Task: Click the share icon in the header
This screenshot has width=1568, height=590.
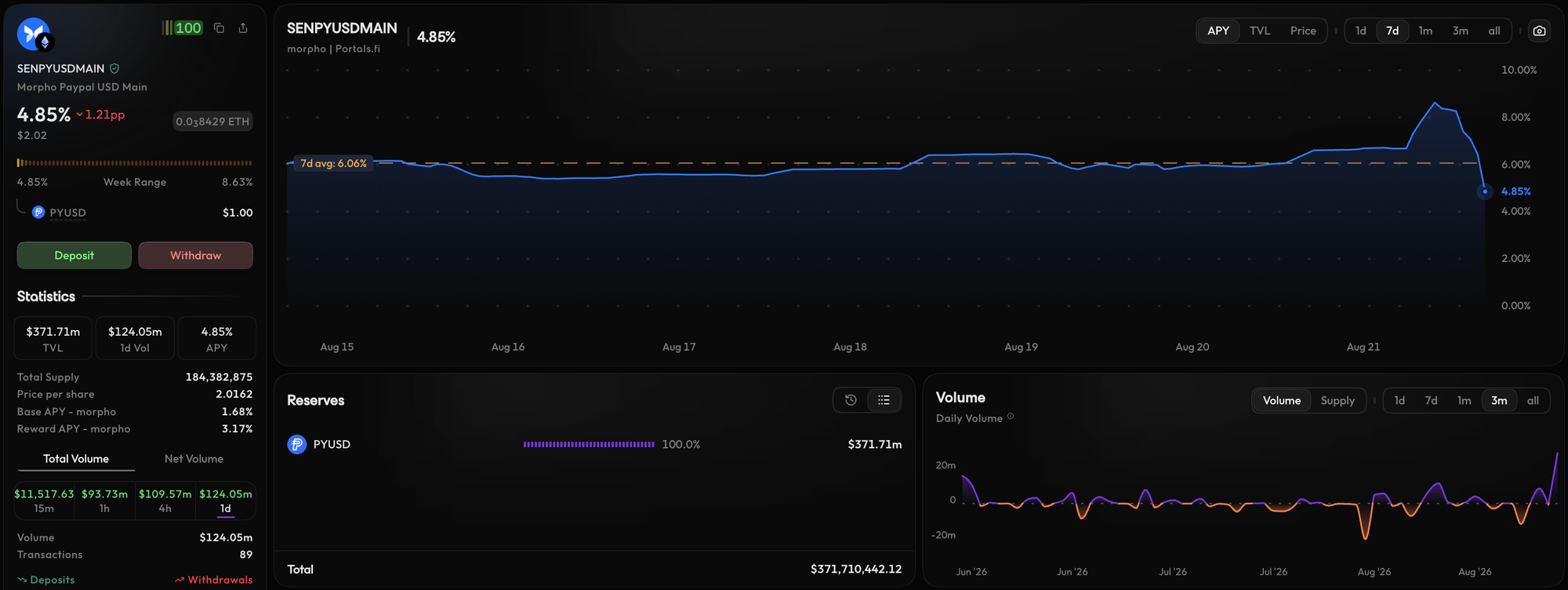Action: coord(243,28)
